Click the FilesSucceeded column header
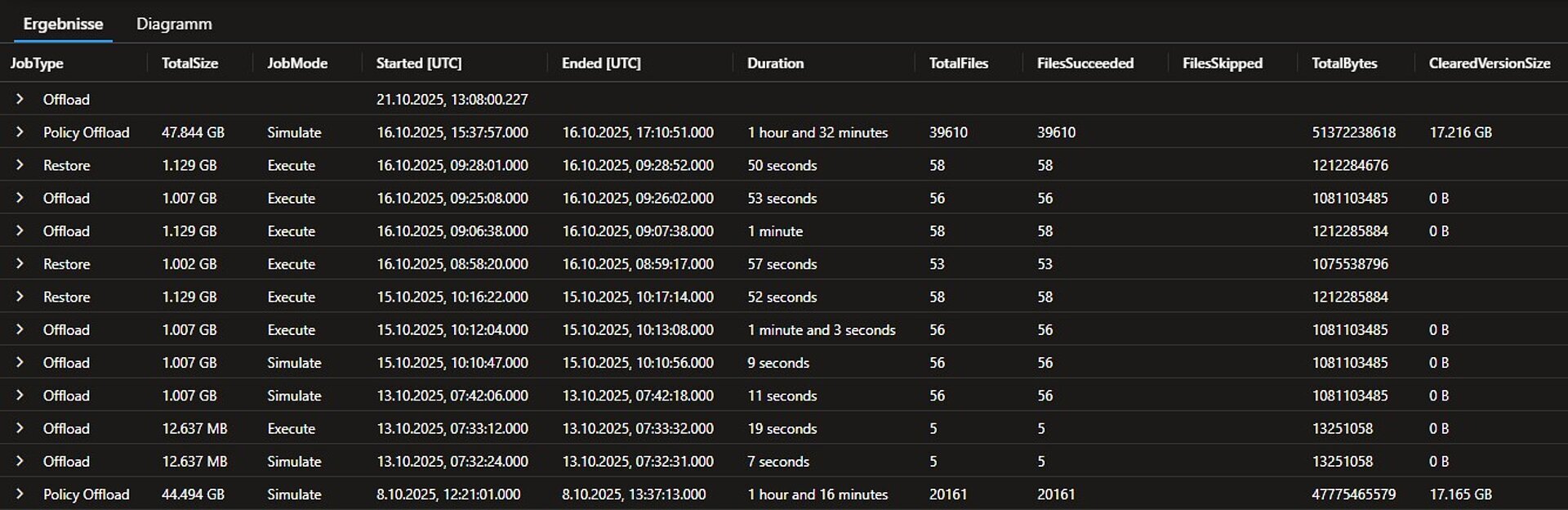This screenshot has height=510, width=1568. click(1085, 63)
